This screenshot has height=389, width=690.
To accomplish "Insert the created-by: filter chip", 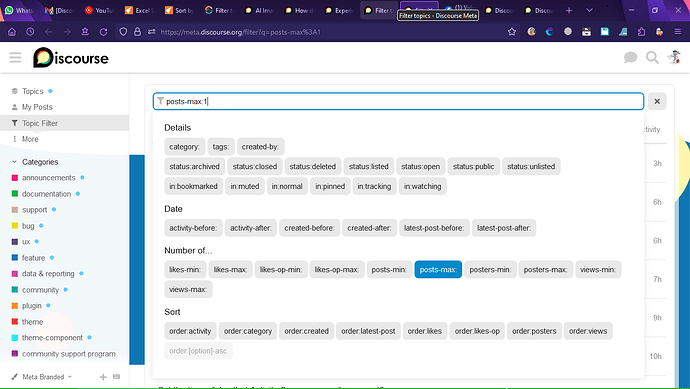I will pyautogui.click(x=261, y=147).
